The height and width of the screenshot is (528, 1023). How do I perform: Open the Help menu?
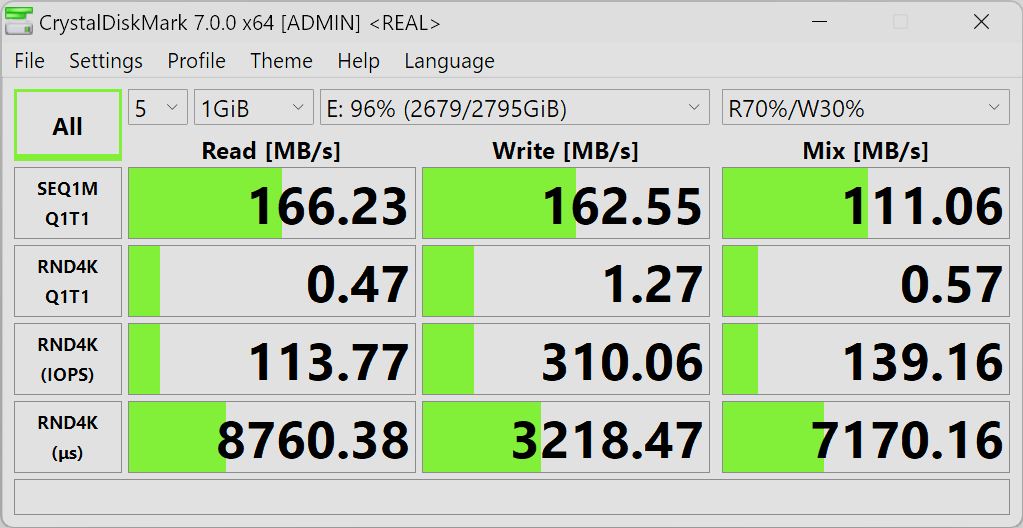[x=358, y=61]
